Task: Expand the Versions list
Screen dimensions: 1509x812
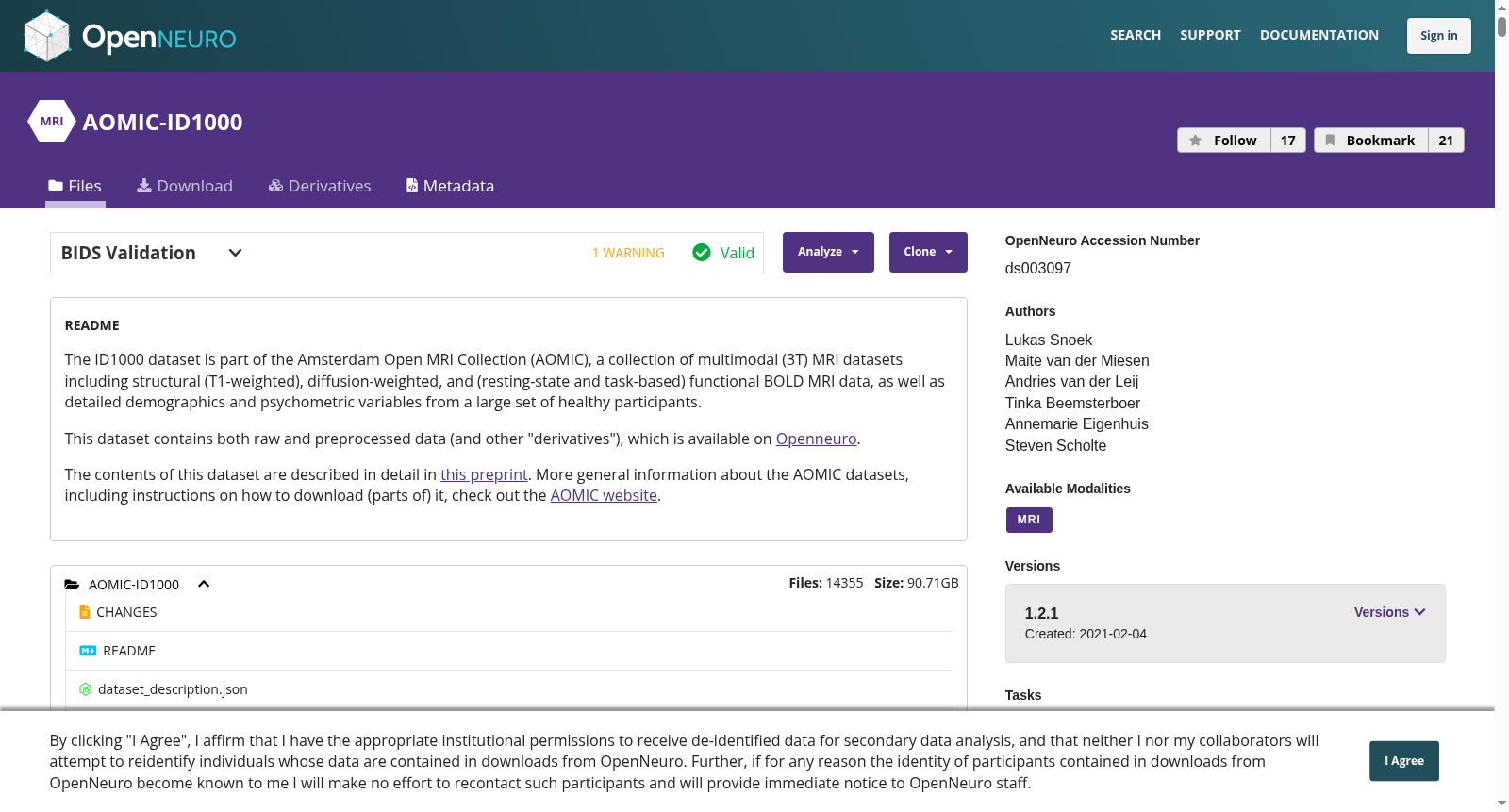Action: (x=1389, y=612)
